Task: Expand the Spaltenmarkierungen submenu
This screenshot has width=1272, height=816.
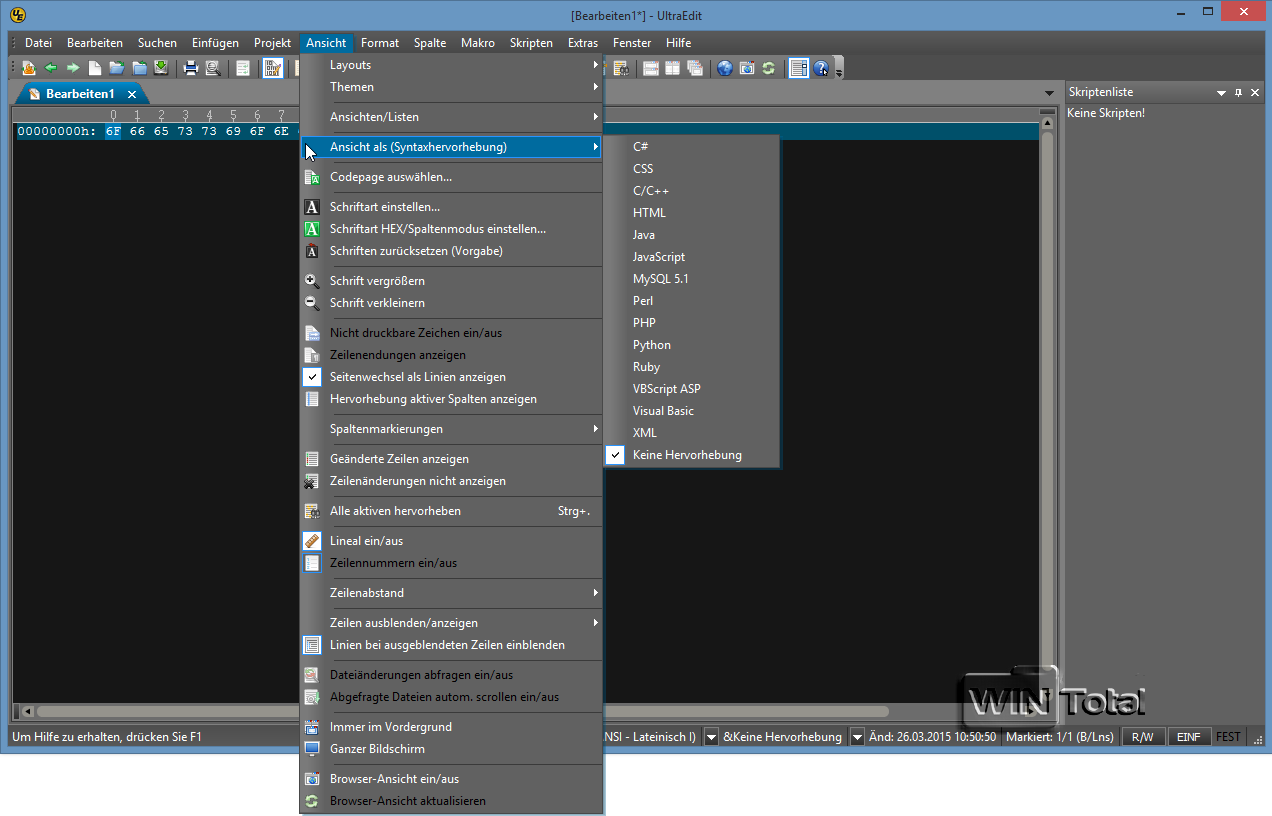Action: coord(452,429)
